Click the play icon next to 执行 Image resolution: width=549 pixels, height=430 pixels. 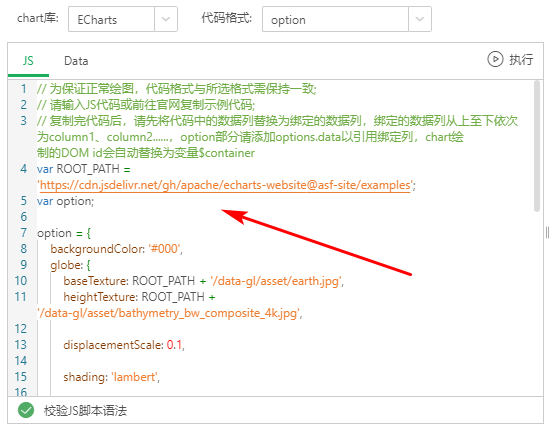point(495,59)
